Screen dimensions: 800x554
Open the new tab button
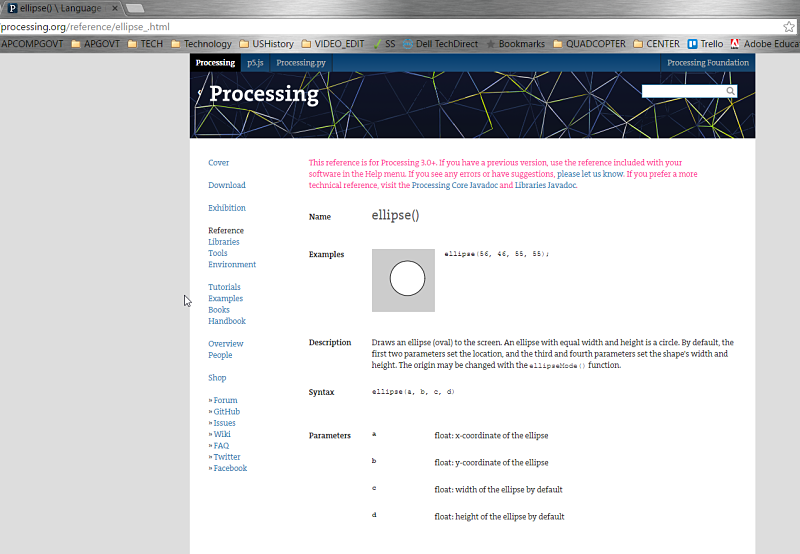point(134,8)
